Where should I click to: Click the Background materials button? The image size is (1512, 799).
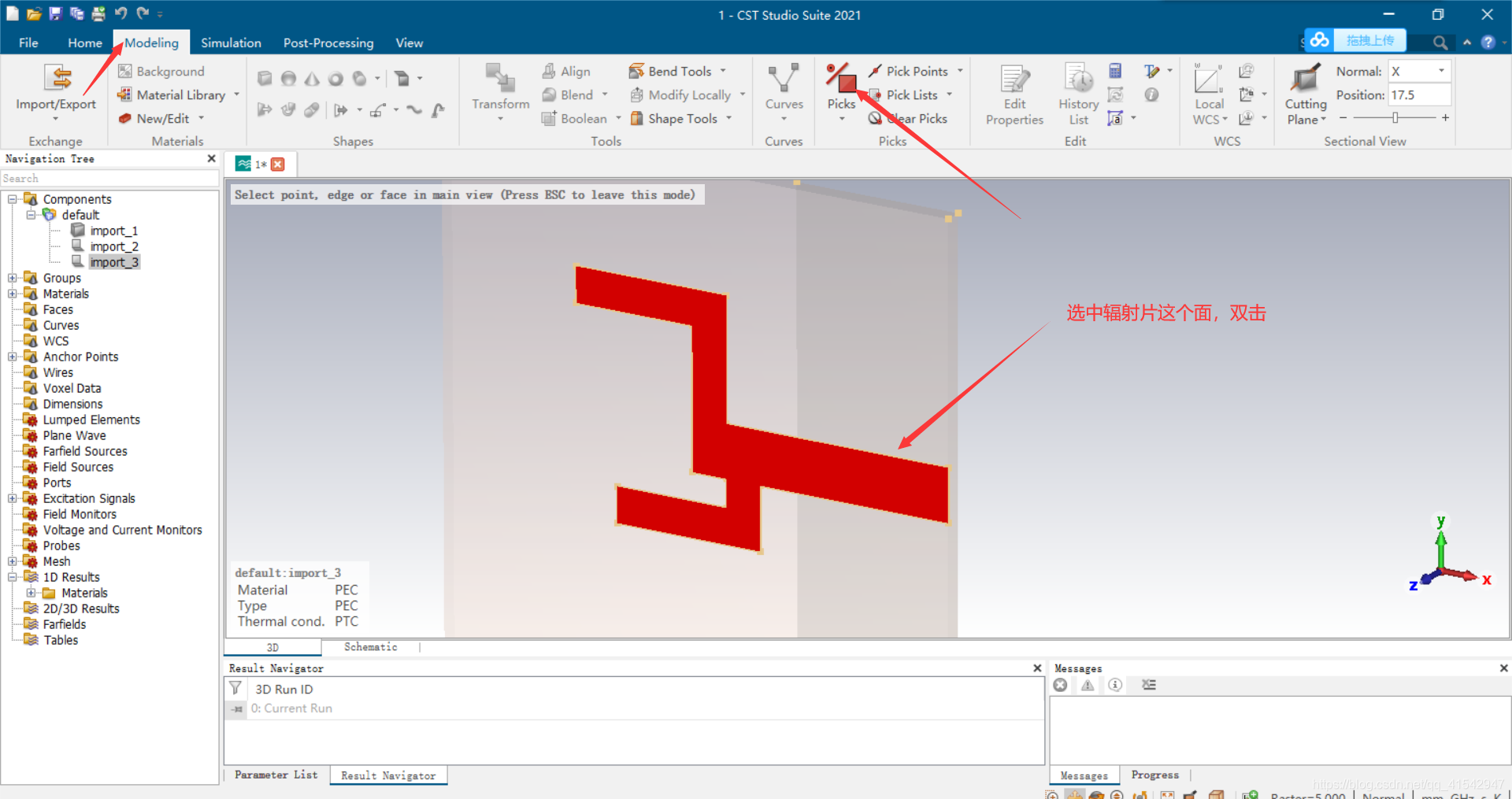161,71
